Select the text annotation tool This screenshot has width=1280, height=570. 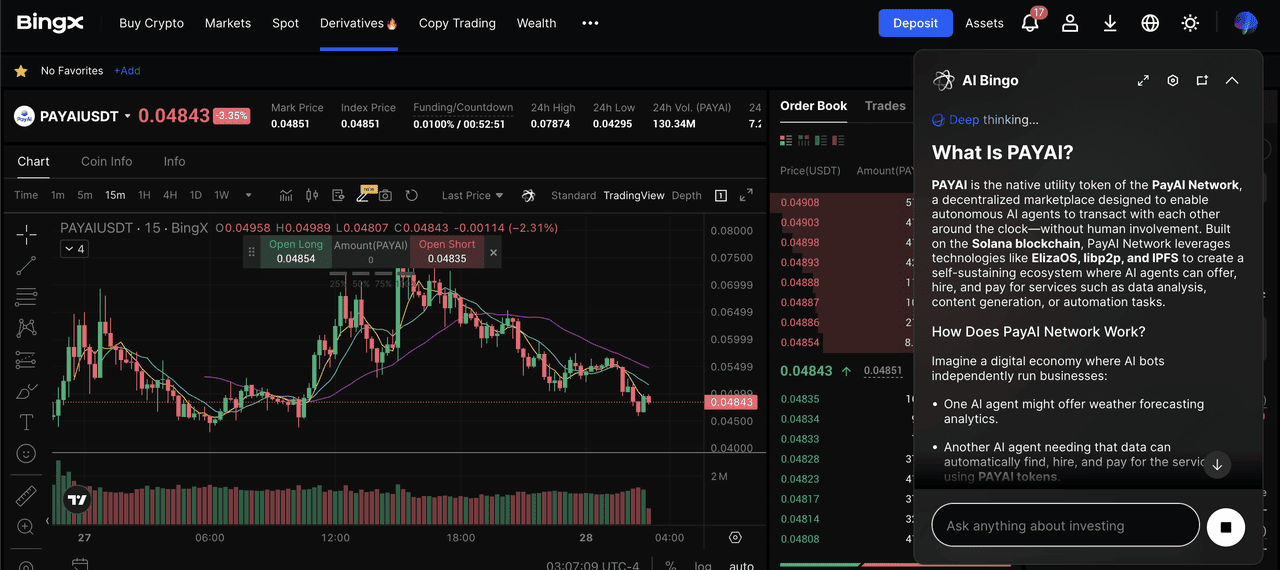click(27, 422)
